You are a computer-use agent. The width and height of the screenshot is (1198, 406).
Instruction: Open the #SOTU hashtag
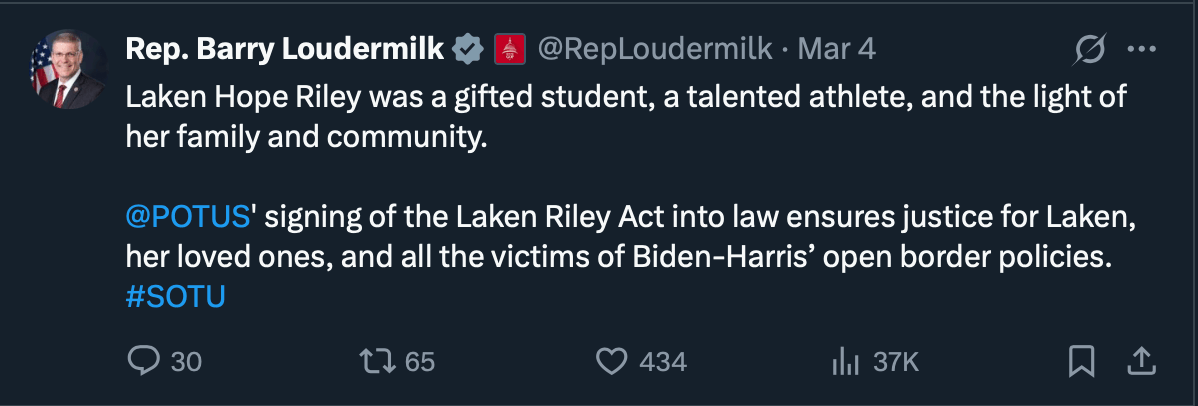point(175,299)
